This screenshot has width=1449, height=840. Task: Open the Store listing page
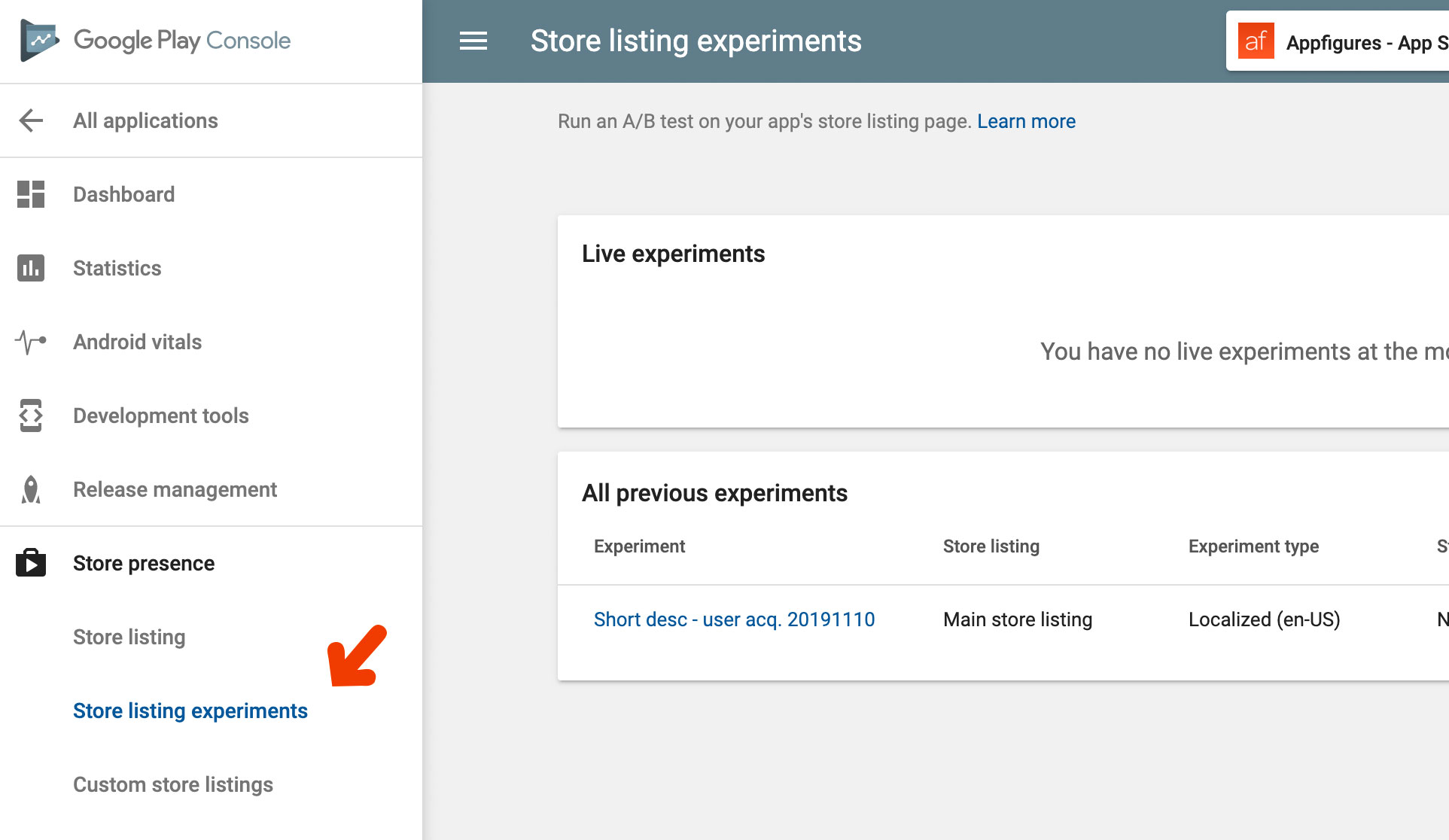coord(129,637)
